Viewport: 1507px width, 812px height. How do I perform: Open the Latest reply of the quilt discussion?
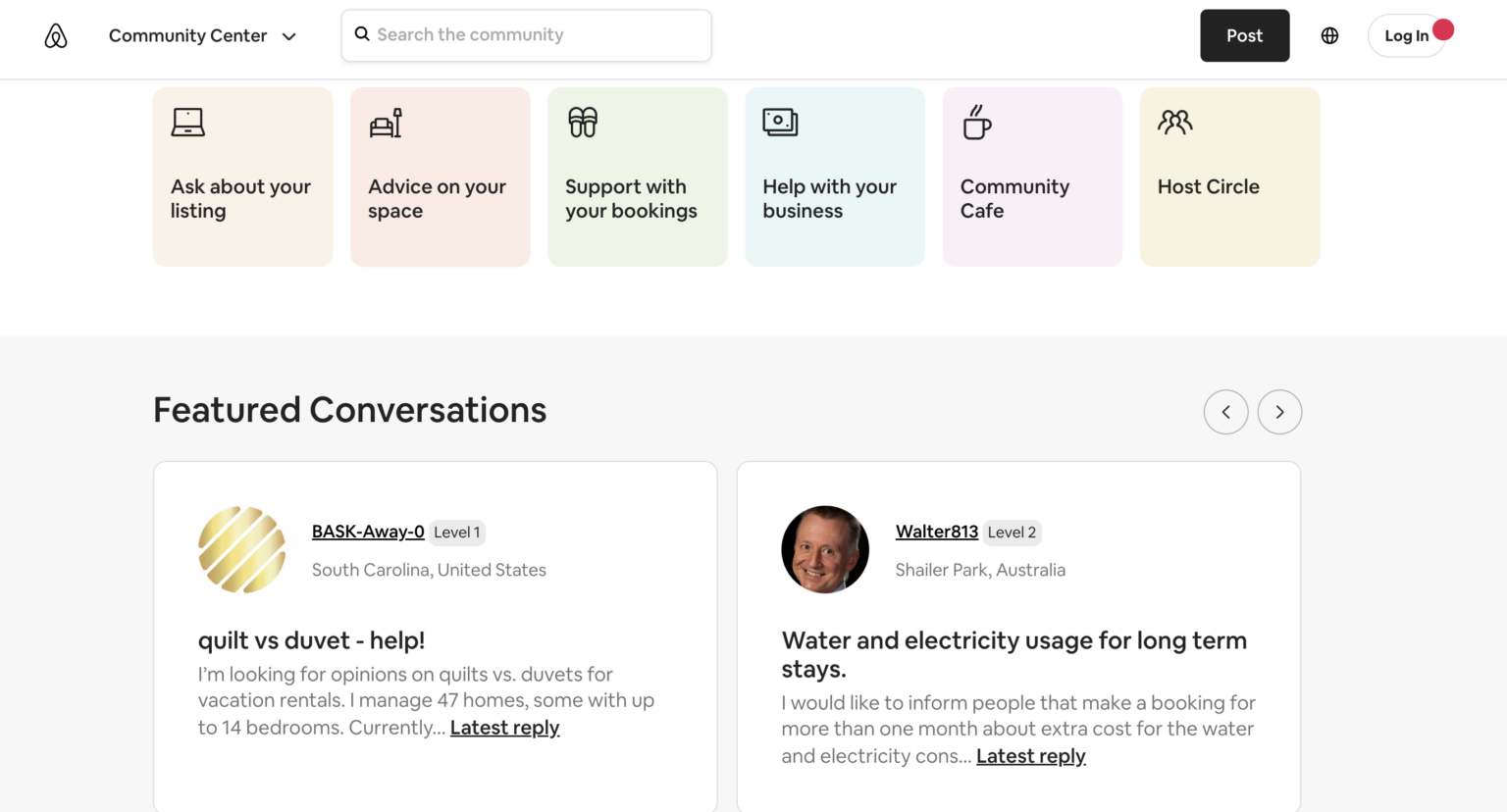coord(504,727)
